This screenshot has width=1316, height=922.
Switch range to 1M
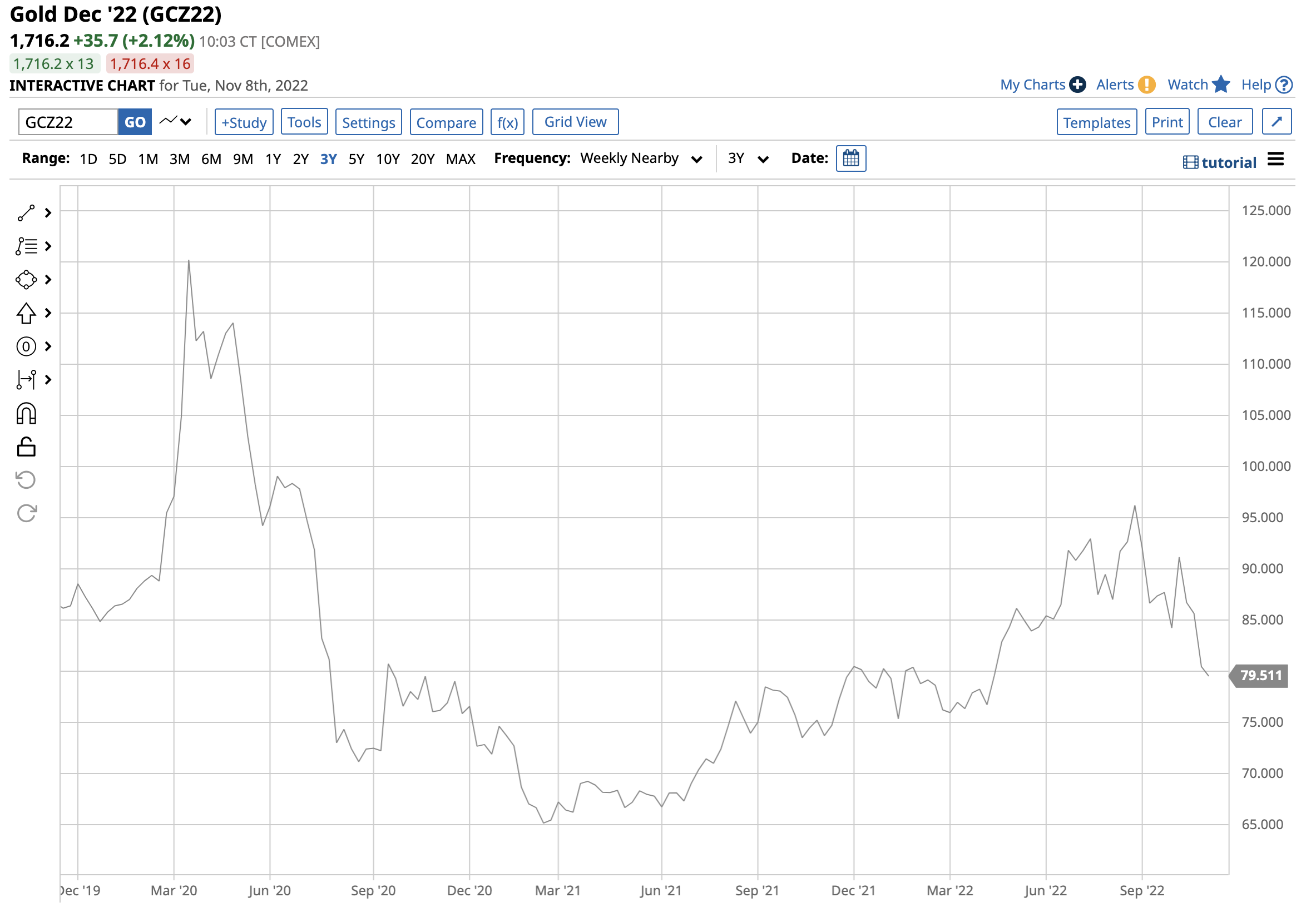coord(148,159)
